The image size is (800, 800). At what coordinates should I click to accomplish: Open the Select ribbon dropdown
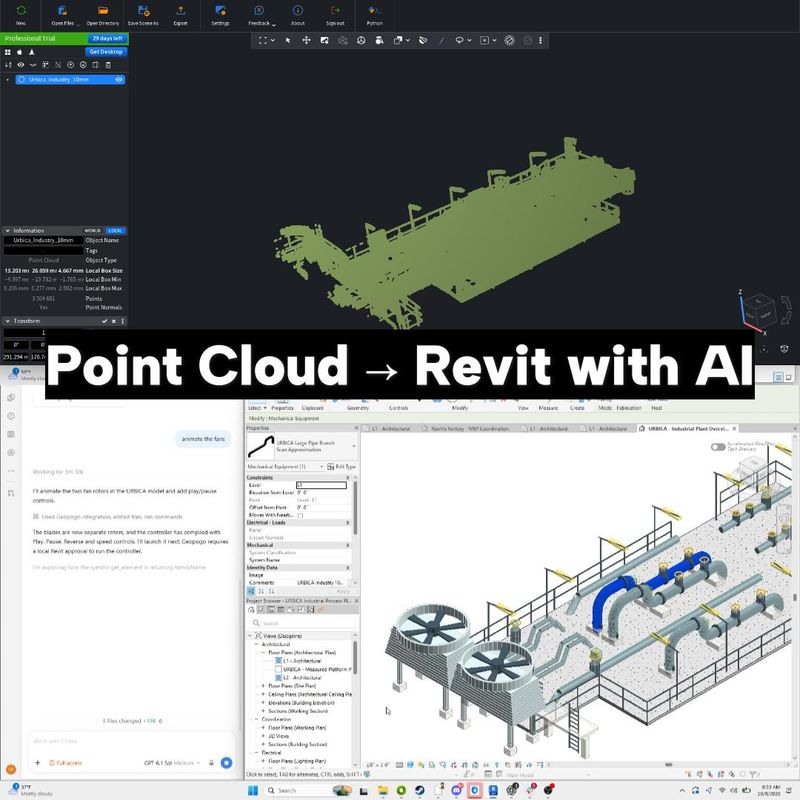click(257, 408)
